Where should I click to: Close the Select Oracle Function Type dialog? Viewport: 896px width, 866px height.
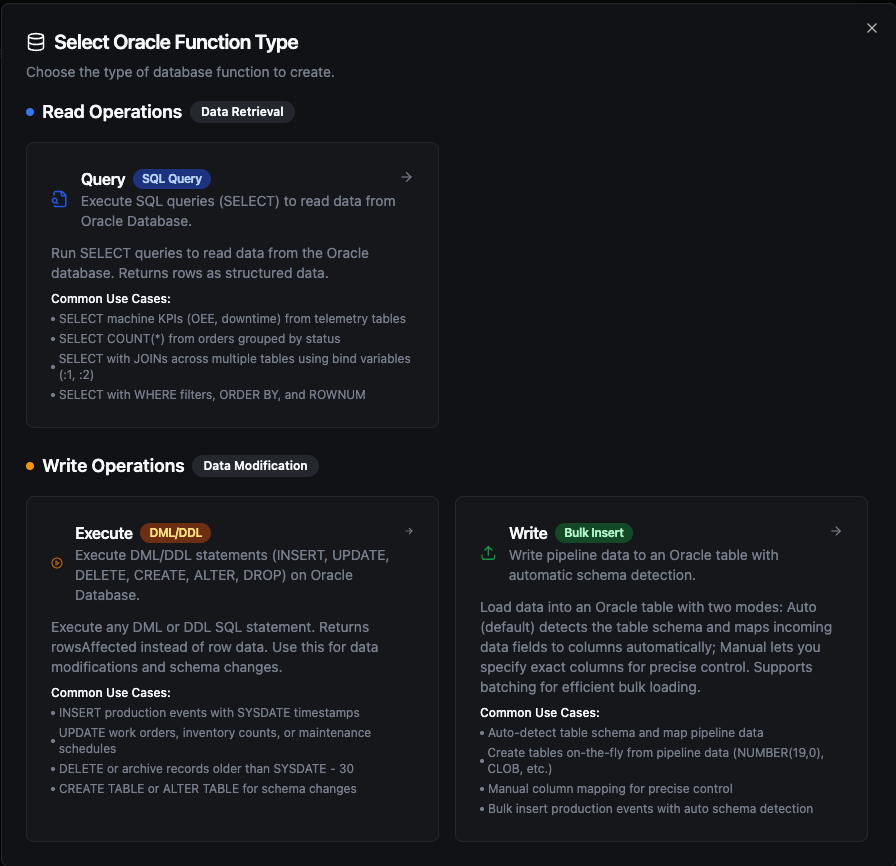tap(871, 28)
